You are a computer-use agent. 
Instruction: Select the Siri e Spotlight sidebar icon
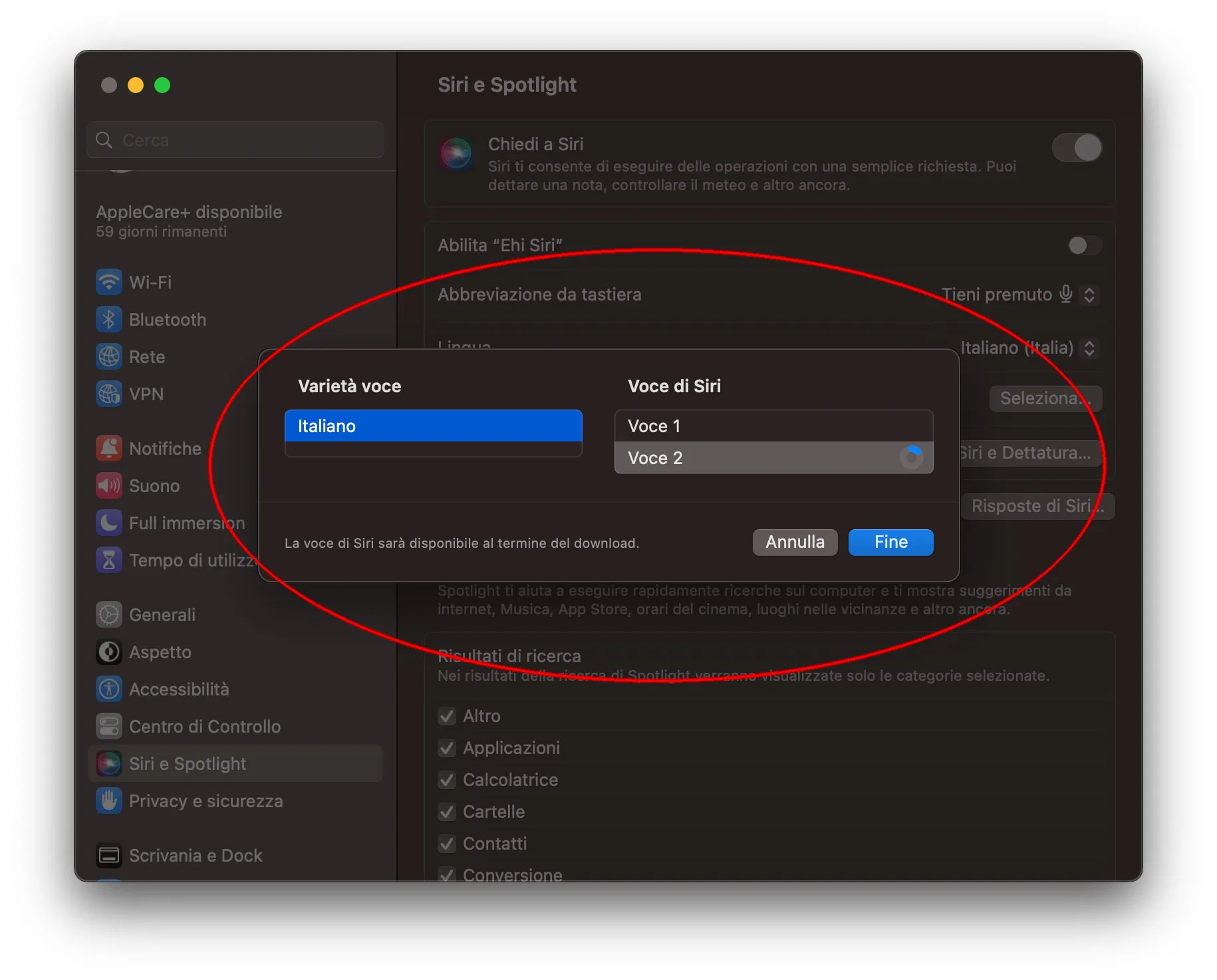pyautogui.click(x=109, y=763)
